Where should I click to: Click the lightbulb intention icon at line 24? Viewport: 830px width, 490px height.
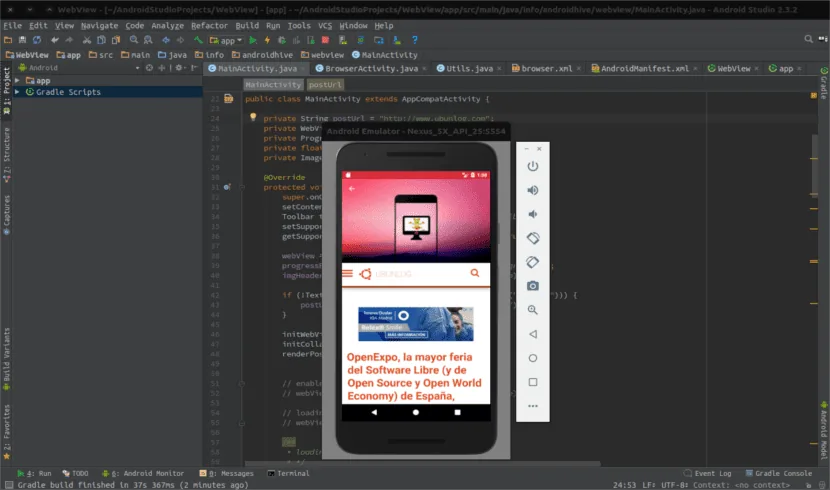pos(253,116)
